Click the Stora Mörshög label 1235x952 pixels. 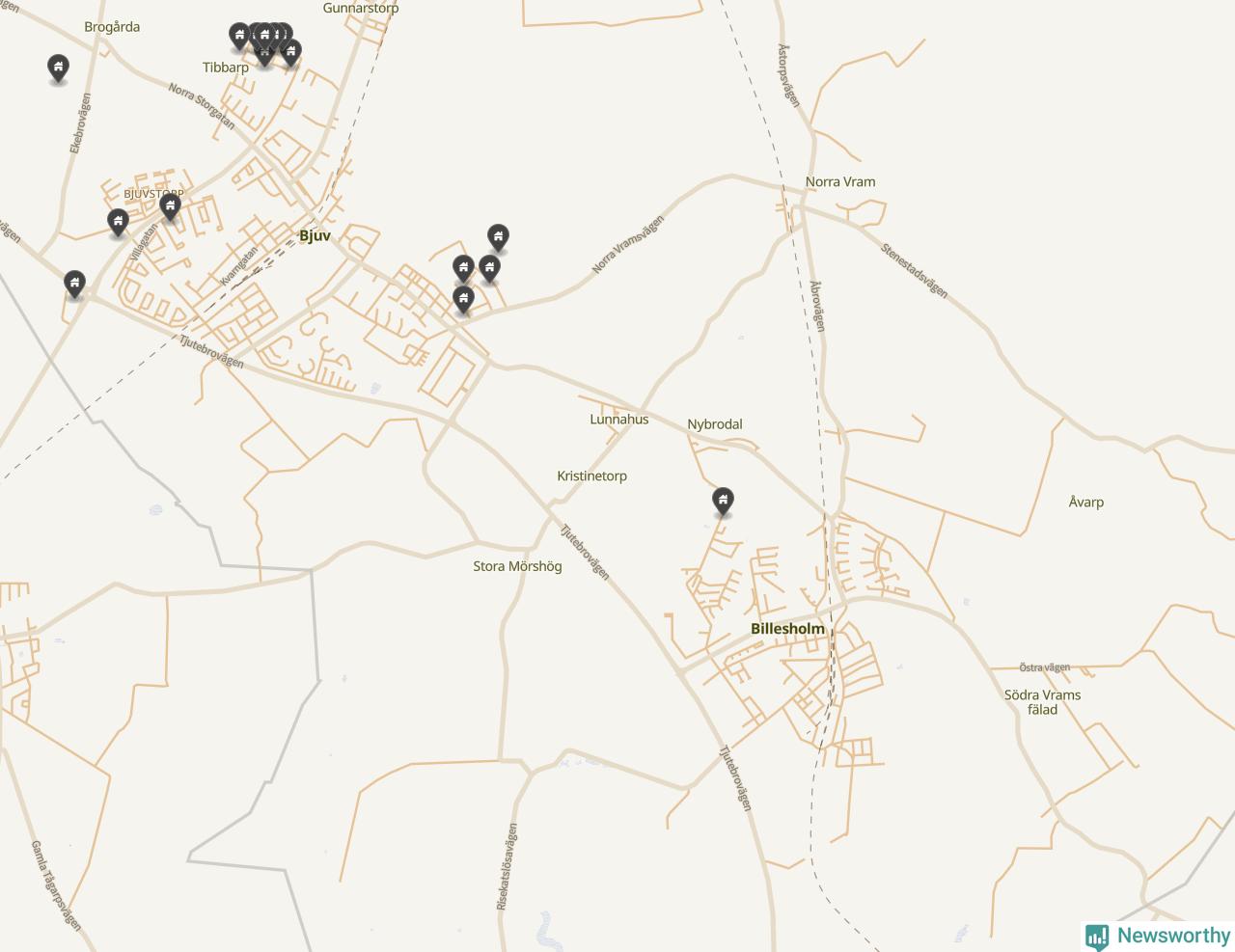coord(517,566)
